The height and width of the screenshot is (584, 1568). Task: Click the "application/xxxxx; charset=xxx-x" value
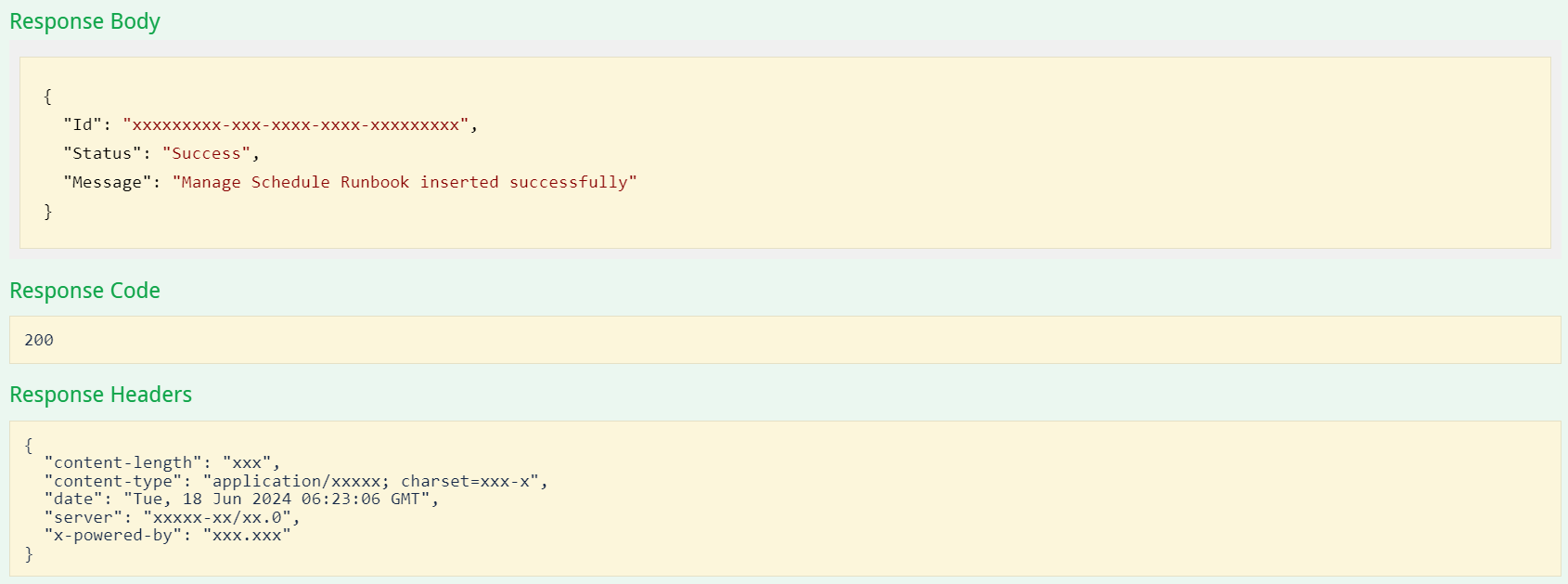371,481
